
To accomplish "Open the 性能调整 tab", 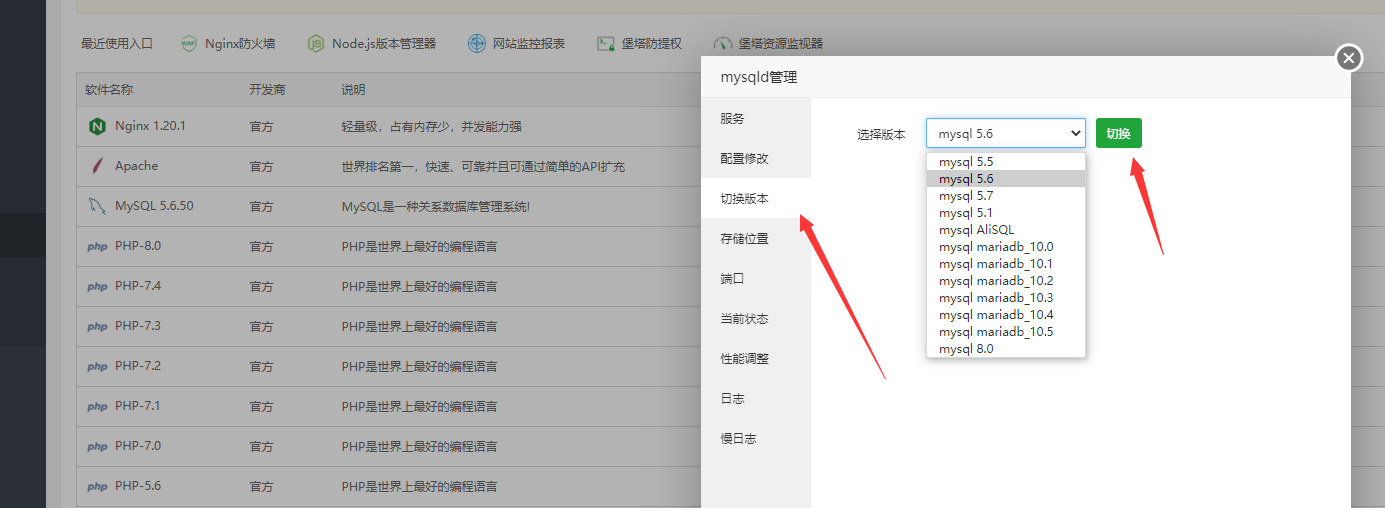I will pos(756,358).
